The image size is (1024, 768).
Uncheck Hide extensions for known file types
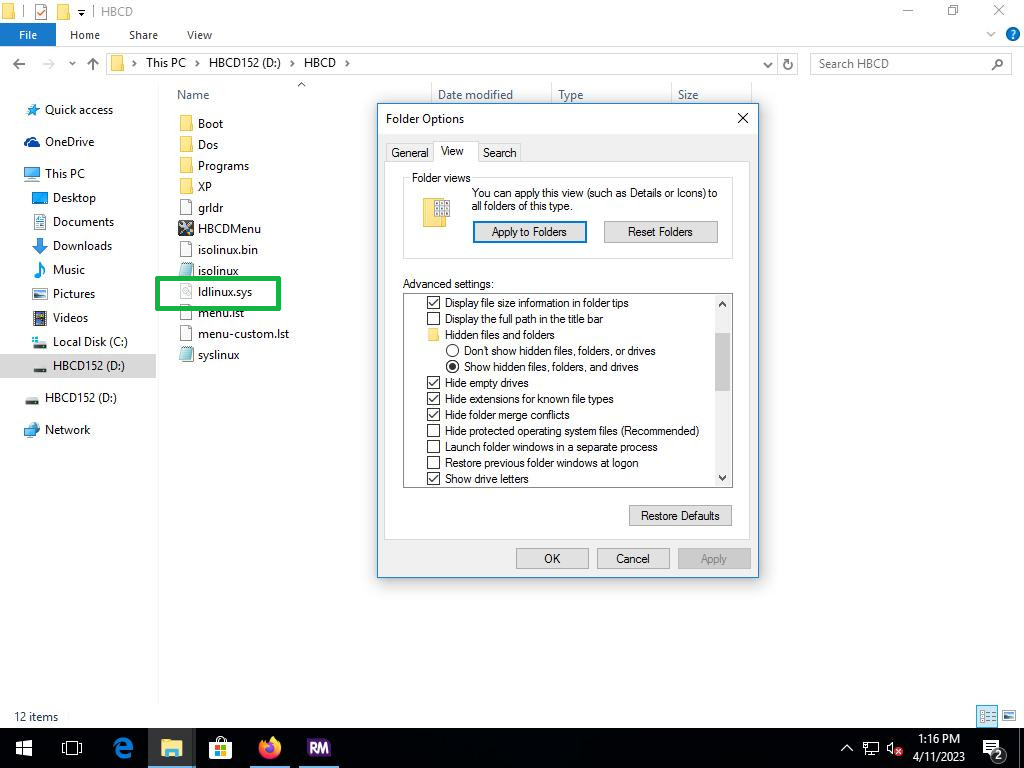click(x=433, y=399)
